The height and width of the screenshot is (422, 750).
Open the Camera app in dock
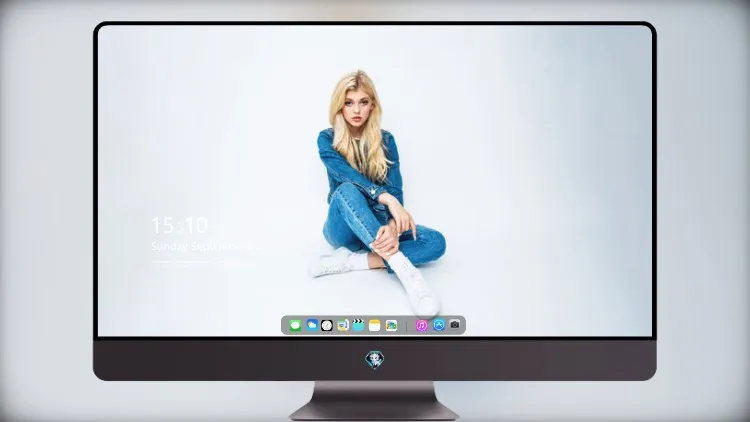[455, 325]
